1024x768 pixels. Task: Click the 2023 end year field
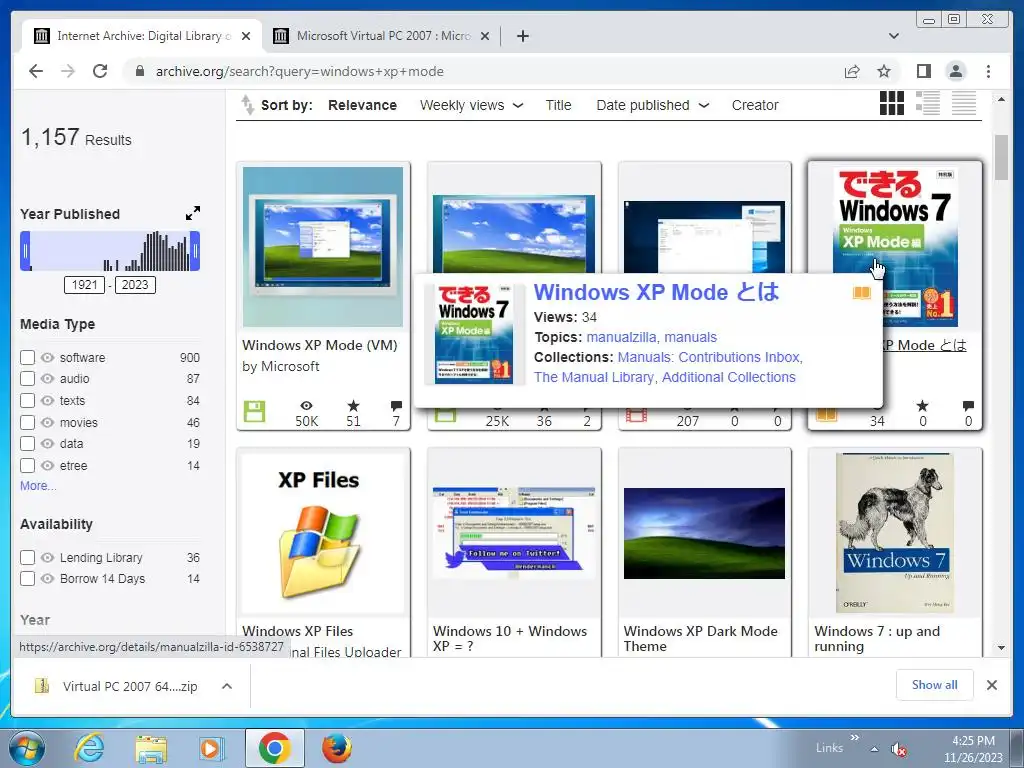[x=135, y=285]
